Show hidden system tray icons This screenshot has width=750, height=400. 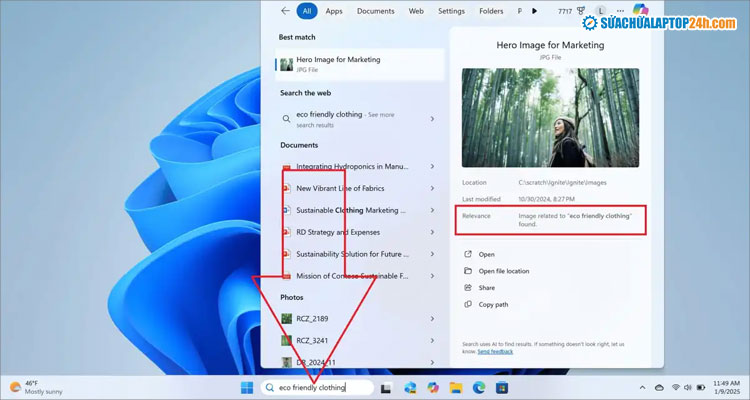tap(642, 388)
